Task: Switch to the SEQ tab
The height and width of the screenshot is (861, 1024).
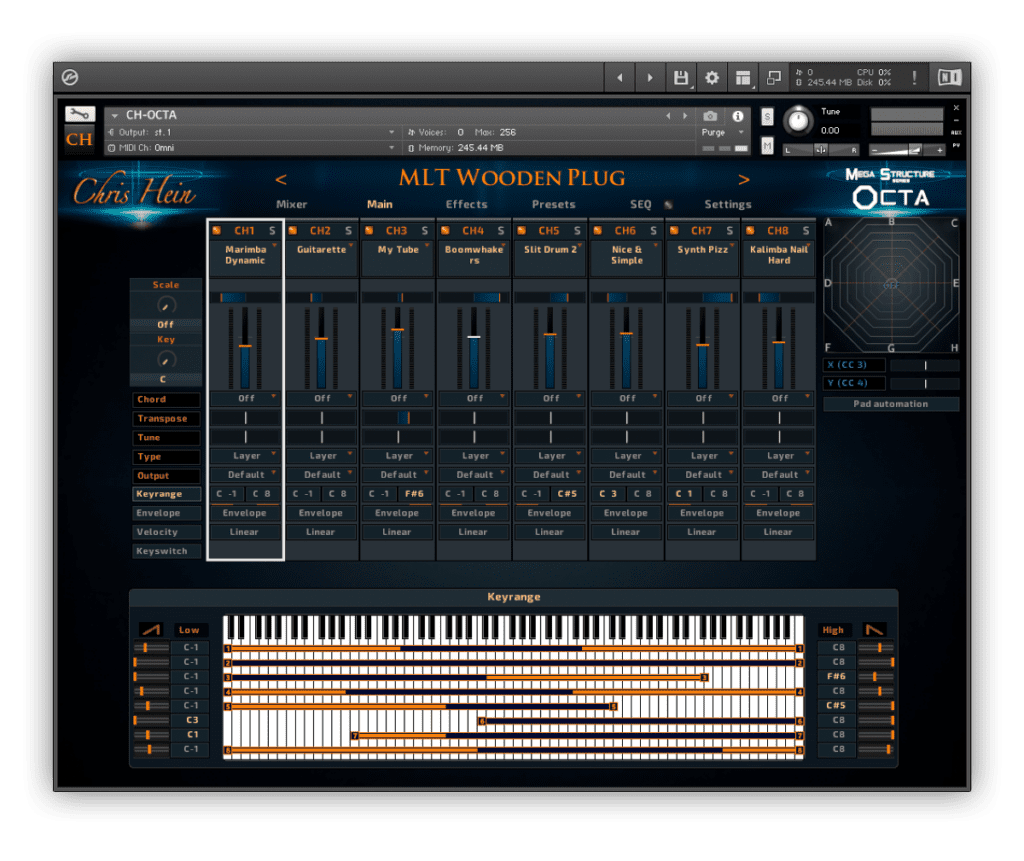Action: coord(641,204)
